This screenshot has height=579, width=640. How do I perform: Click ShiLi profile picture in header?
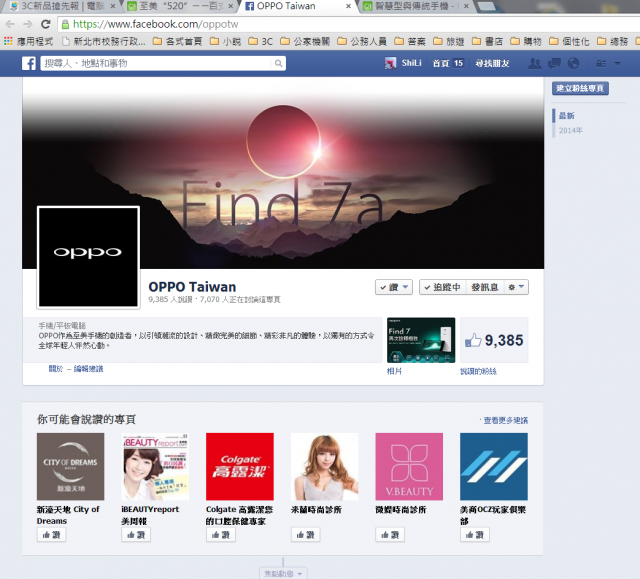390,63
